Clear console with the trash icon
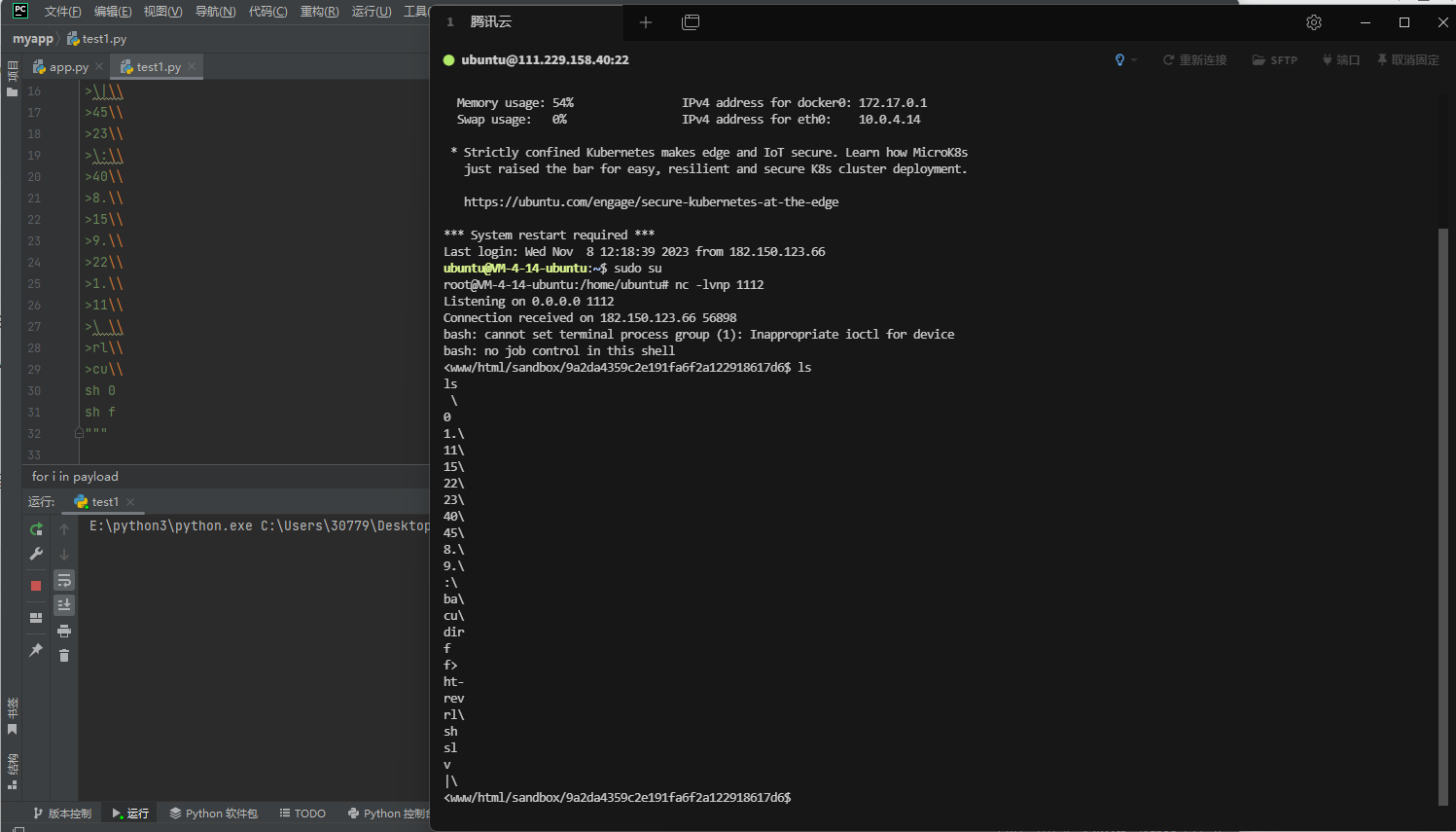Viewport: 1456px width, 832px height. click(64, 656)
